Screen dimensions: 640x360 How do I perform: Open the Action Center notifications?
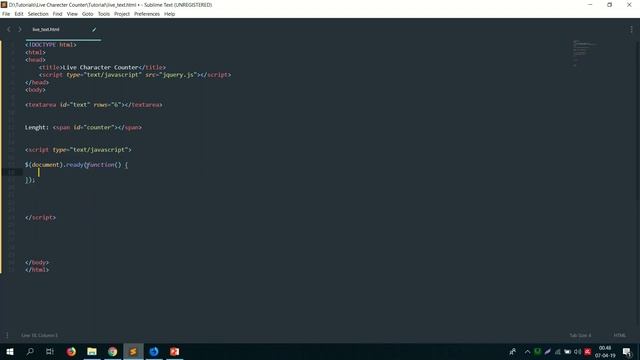tap(627, 351)
